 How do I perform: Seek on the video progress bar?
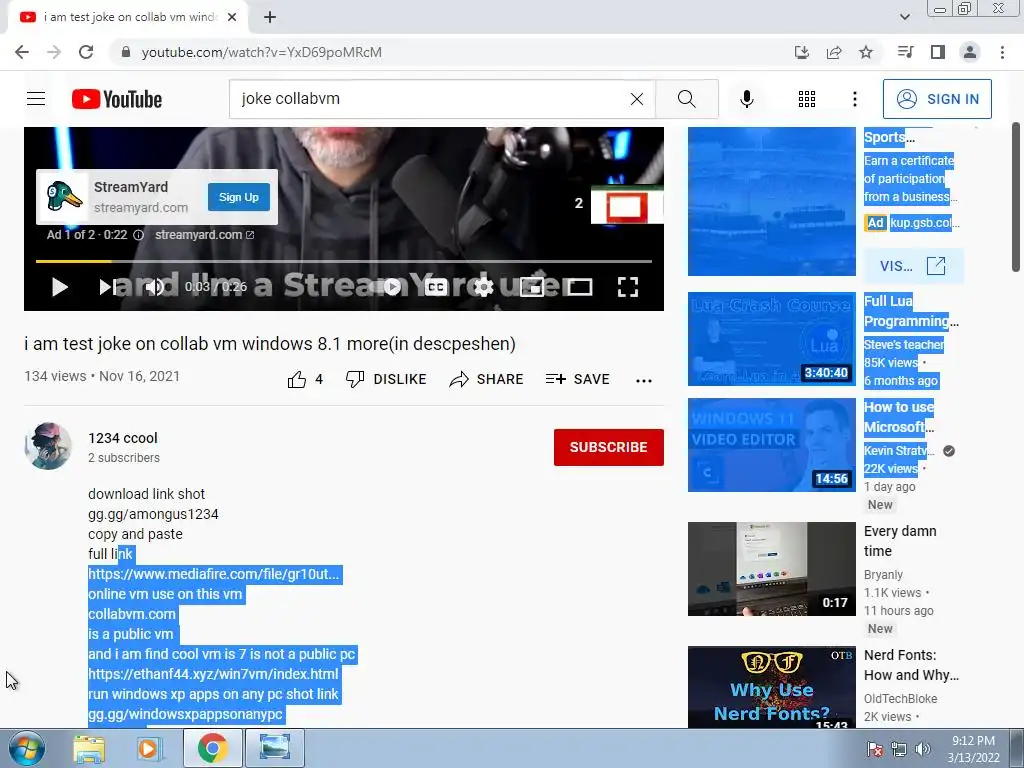click(x=344, y=261)
